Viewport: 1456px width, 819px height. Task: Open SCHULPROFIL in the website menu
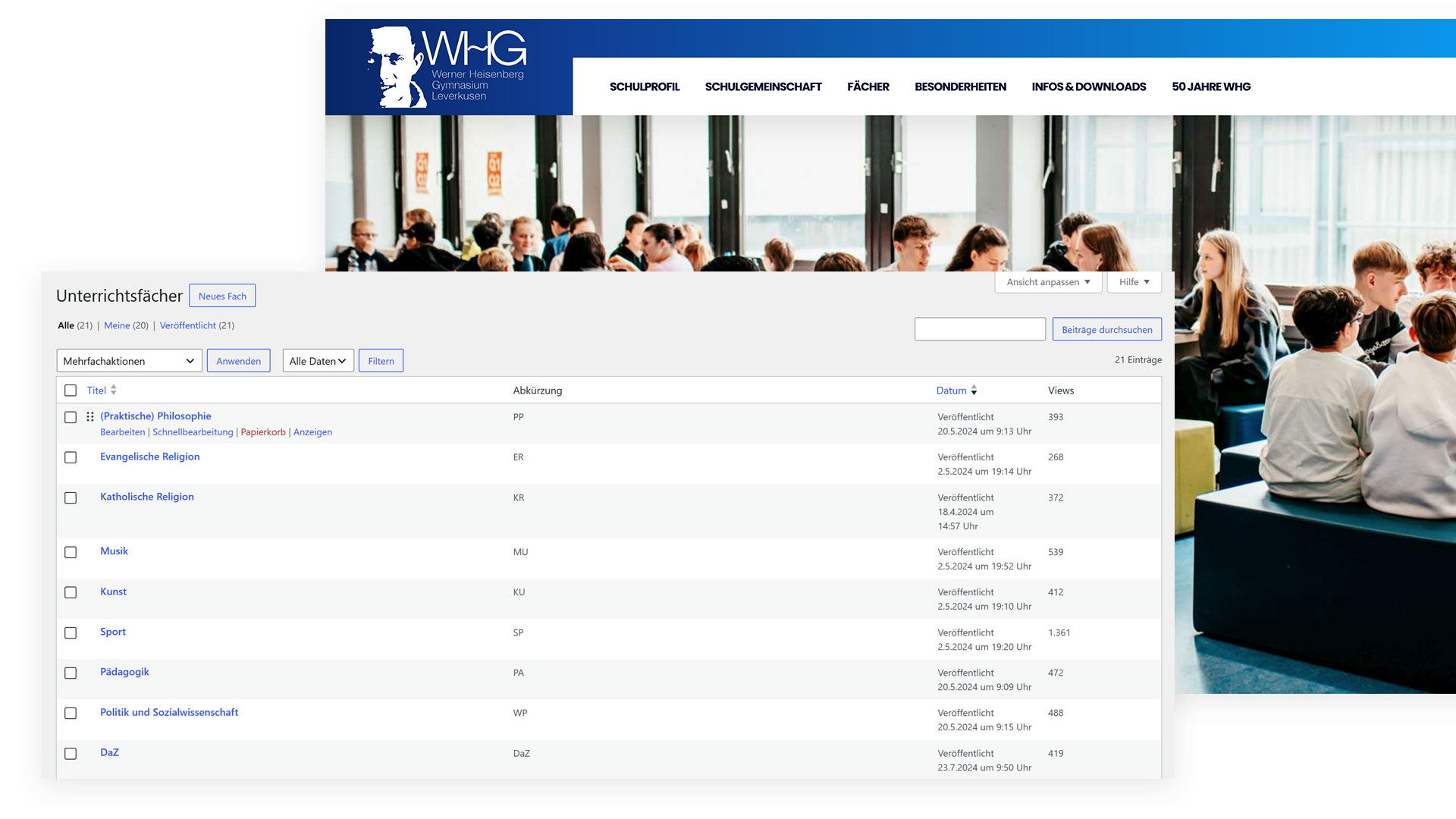[x=645, y=86]
